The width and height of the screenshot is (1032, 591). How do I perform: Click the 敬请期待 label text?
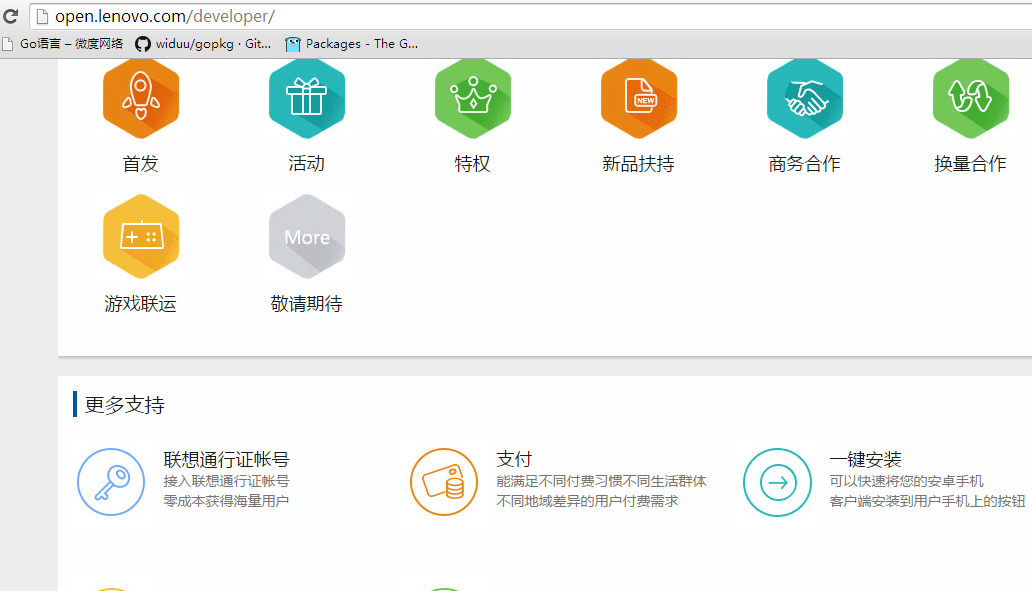307,303
